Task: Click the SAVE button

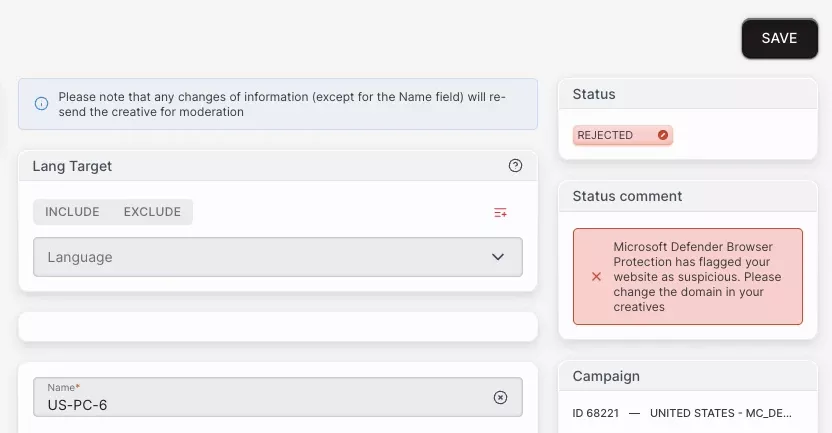Action: pyautogui.click(x=779, y=38)
